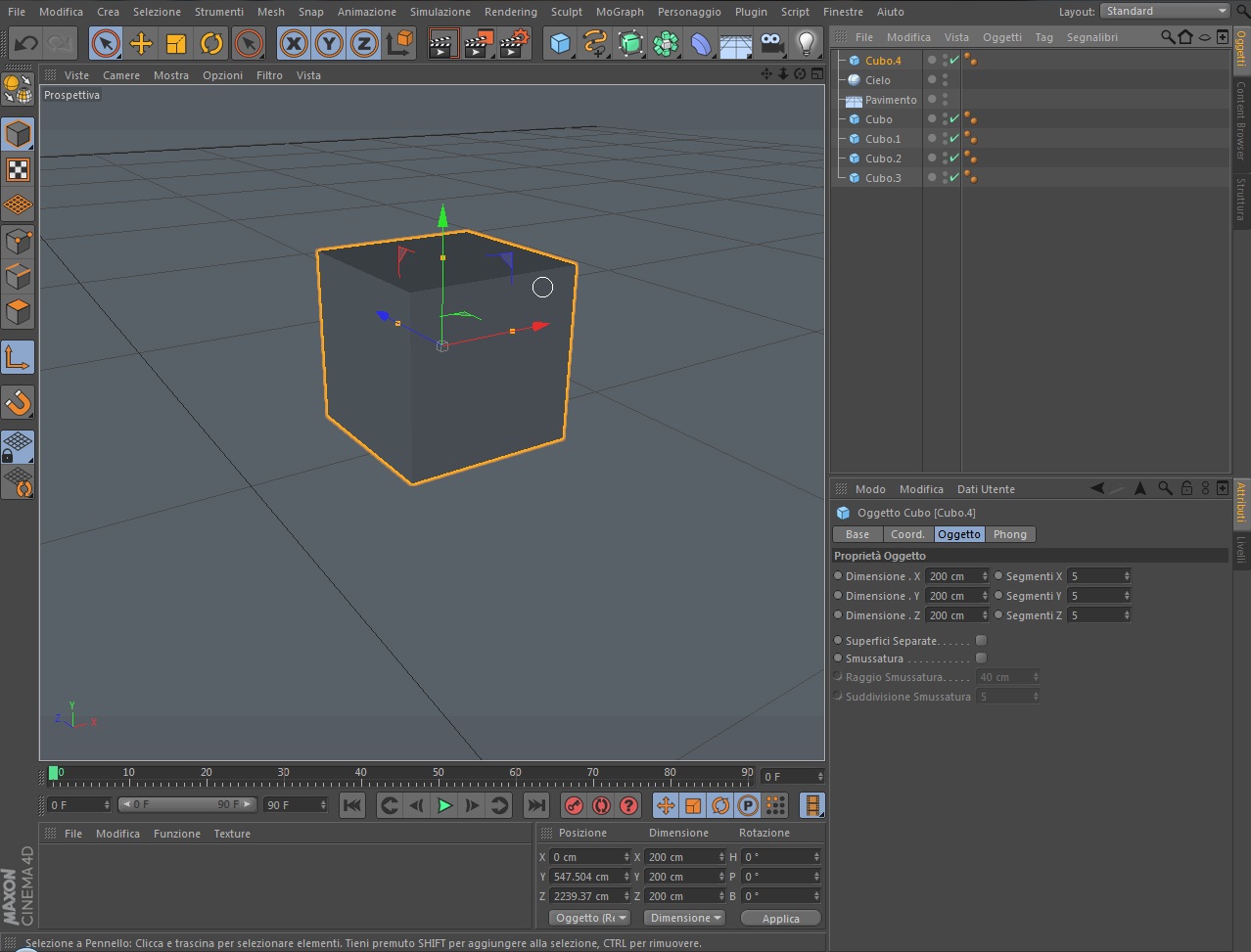This screenshot has width=1251, height=952.
Task: Toggle coordinate system icon
Action: [x=400, y=43]
